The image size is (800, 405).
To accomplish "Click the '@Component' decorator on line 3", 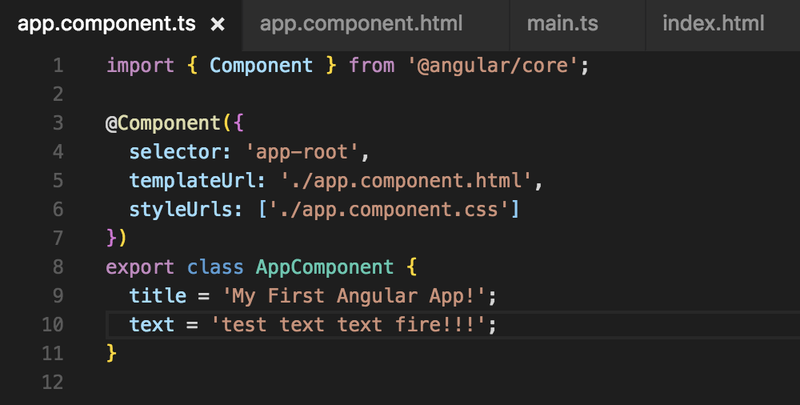I will point(163,124).
